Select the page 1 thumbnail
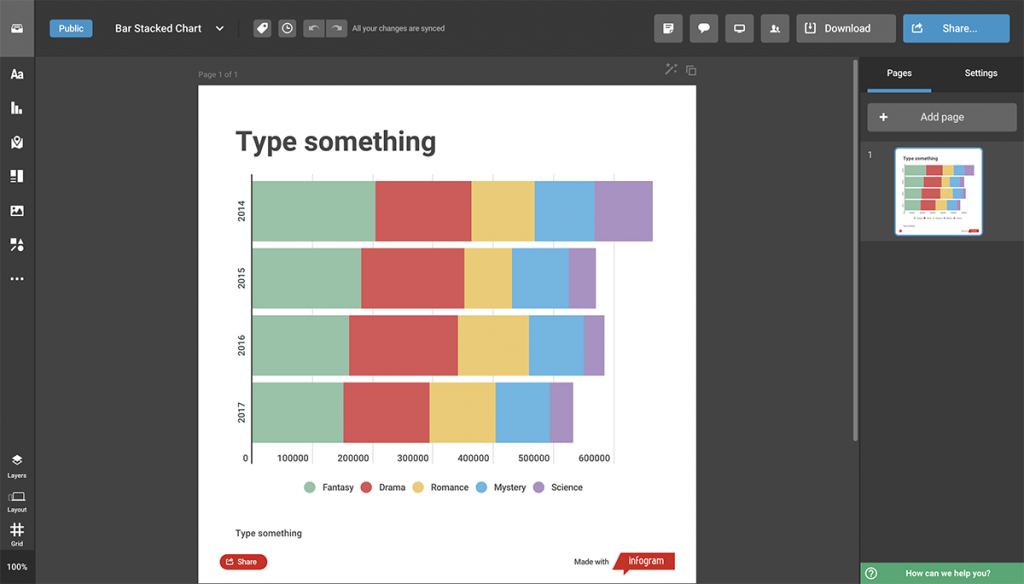The image size is (1024, 584). tap(938, 191)
